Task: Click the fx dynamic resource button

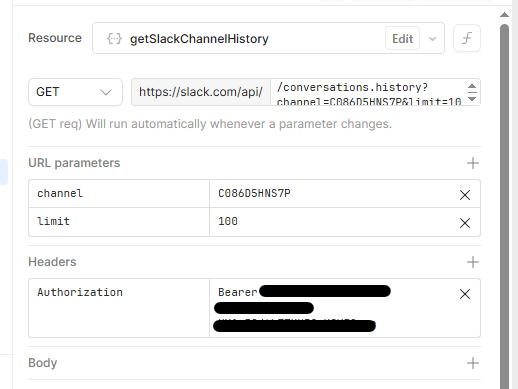Action: pos(467,38)
